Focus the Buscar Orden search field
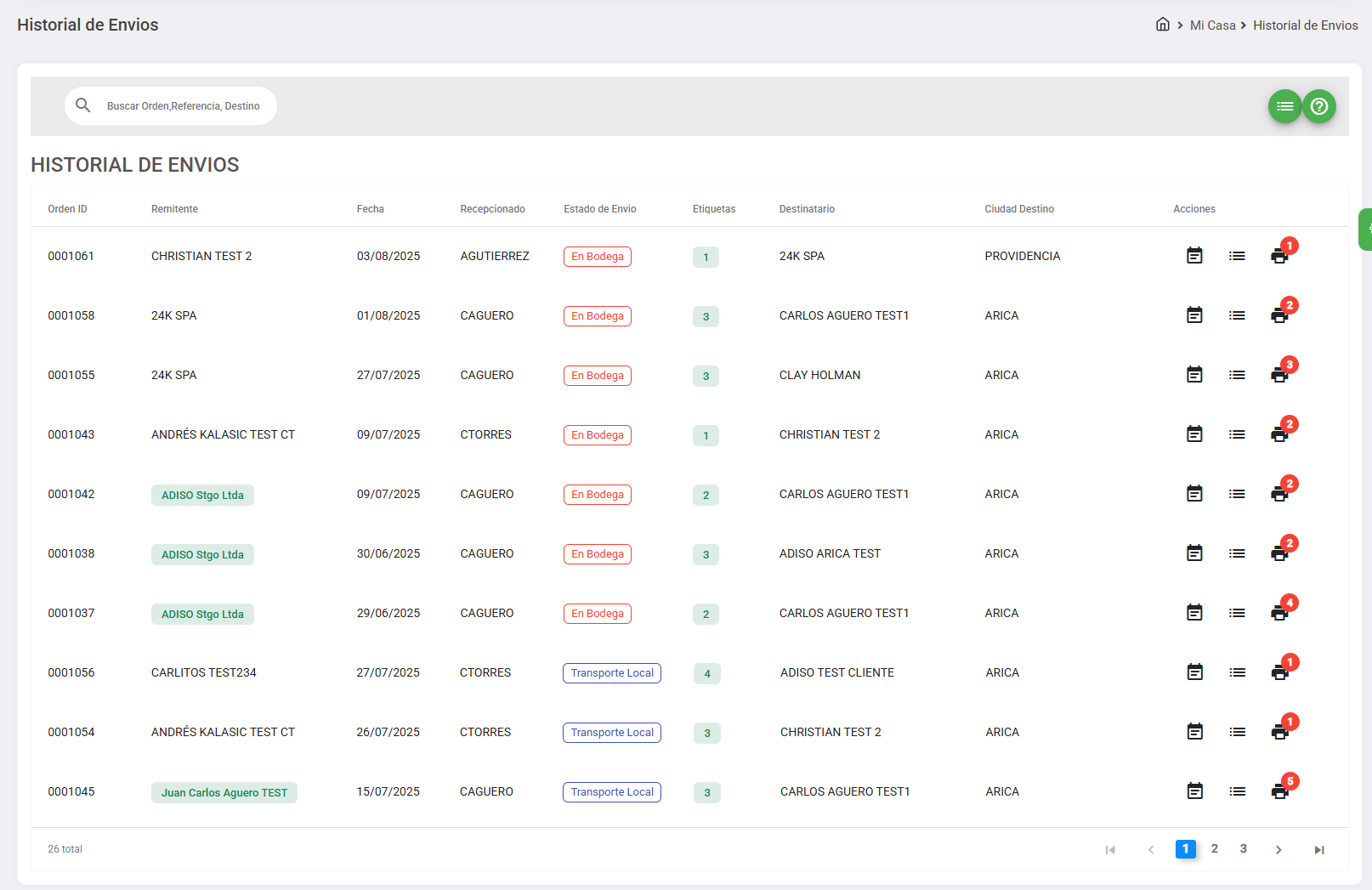1372x890 pixels. coord(184,106)
